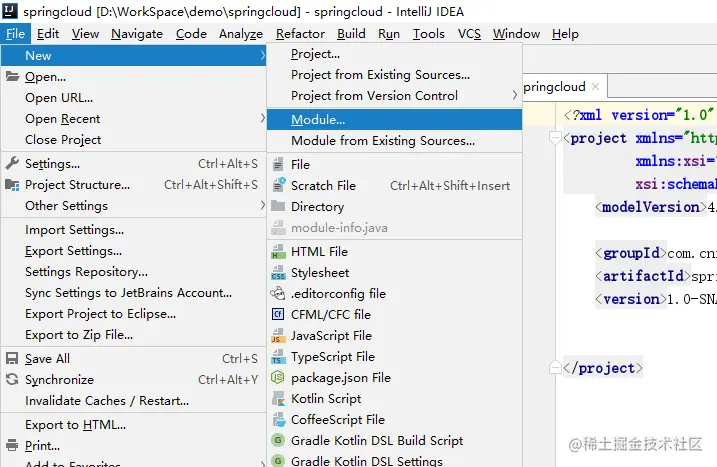Choose Close Project menu entry
This screenshot has height=467, width=717.
134,140
